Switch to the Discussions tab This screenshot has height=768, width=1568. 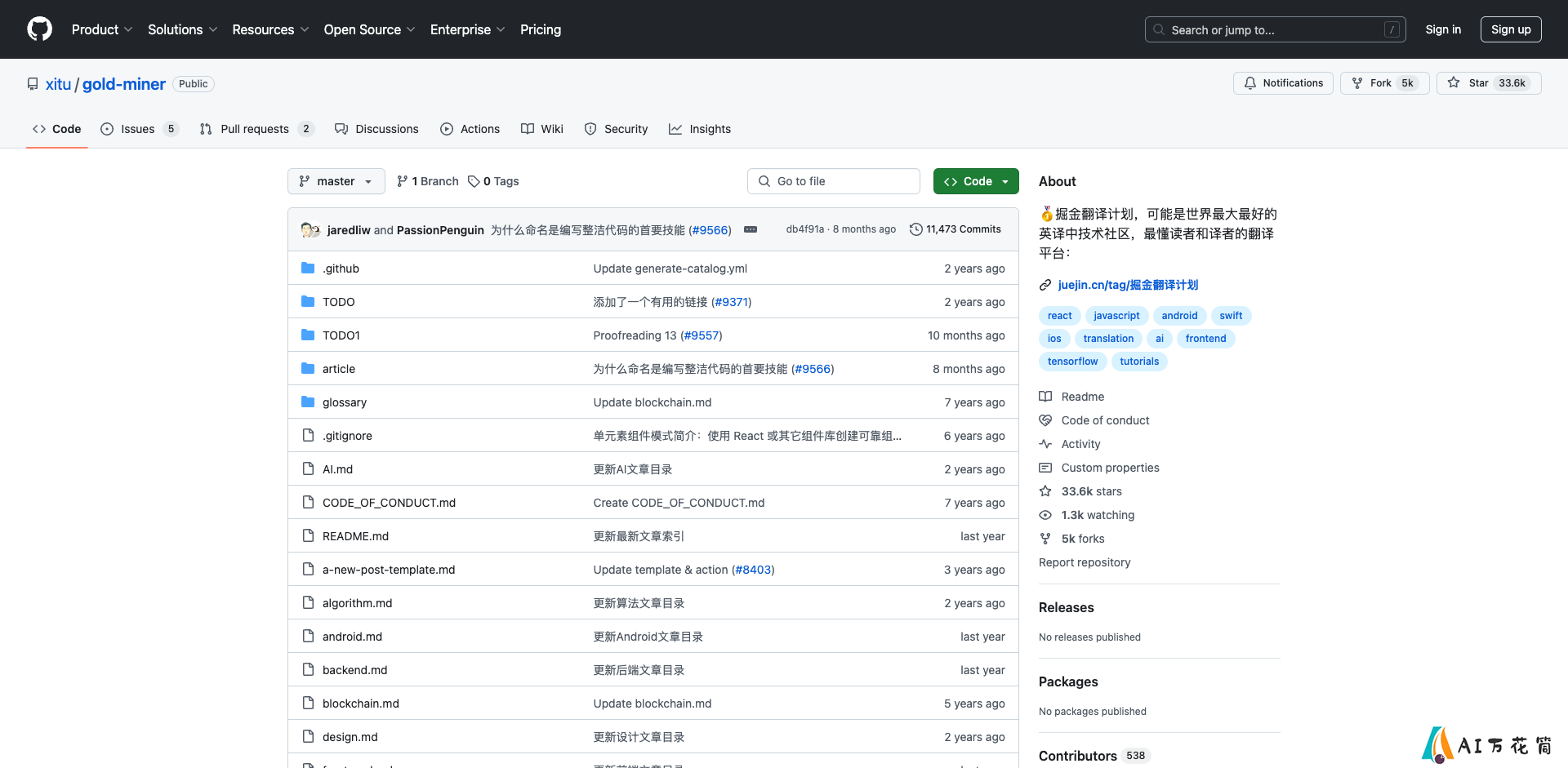click(376, 129)
